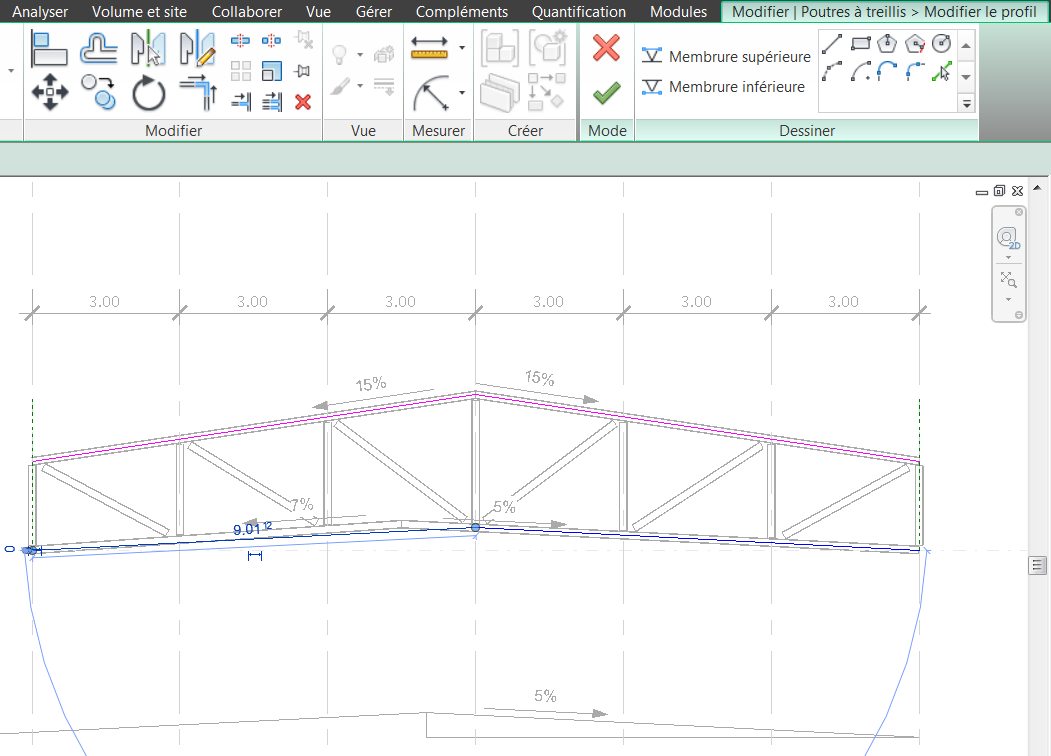Switch to the Quantification tab
Image resolution: width=1051 pixels, height=756 pixels.
578,11
